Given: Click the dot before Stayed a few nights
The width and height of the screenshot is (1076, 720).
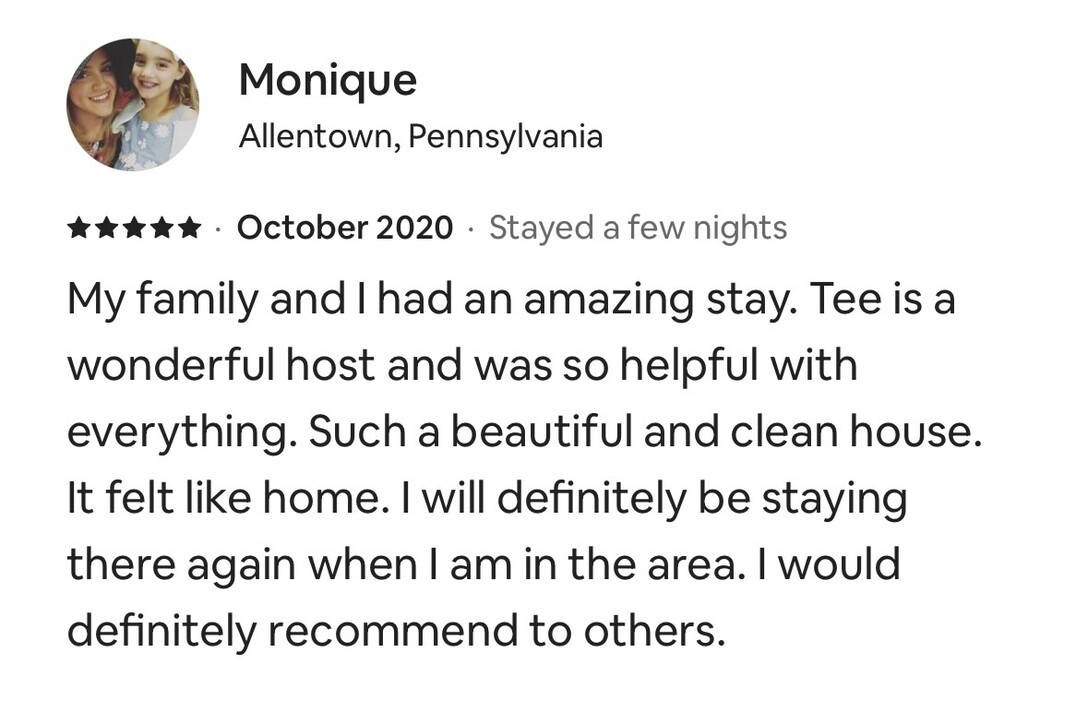Looking at the screenshot, I should 471,229.
